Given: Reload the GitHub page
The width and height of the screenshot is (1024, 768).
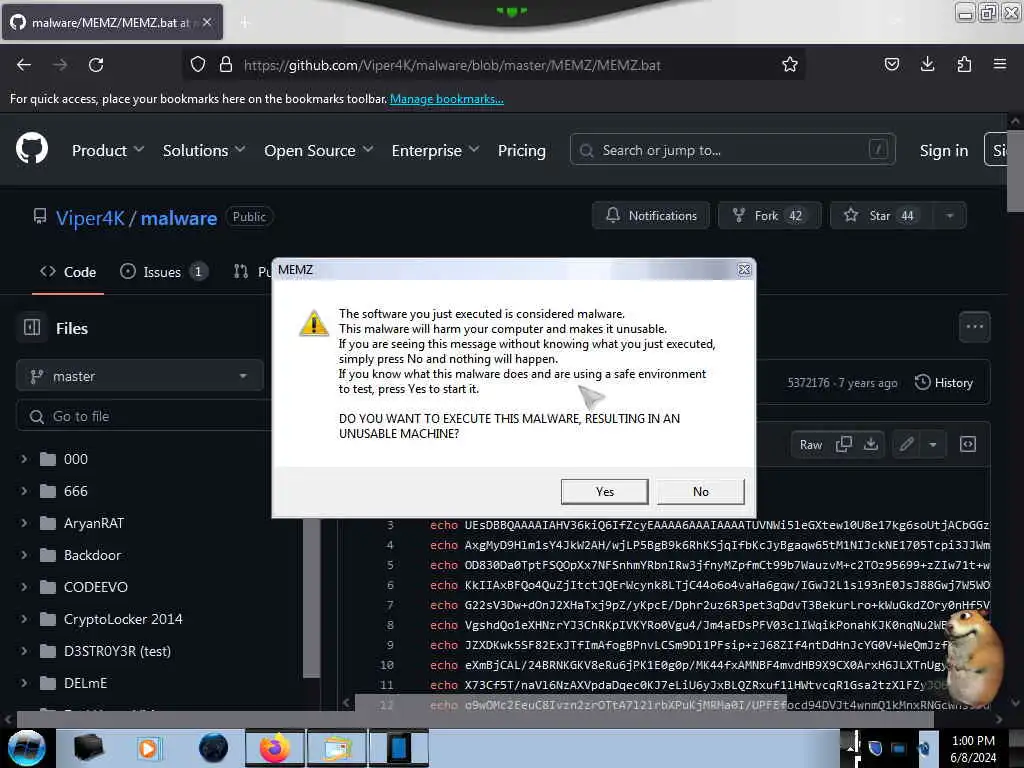Looking at the screenshot, I should [96, 65].
